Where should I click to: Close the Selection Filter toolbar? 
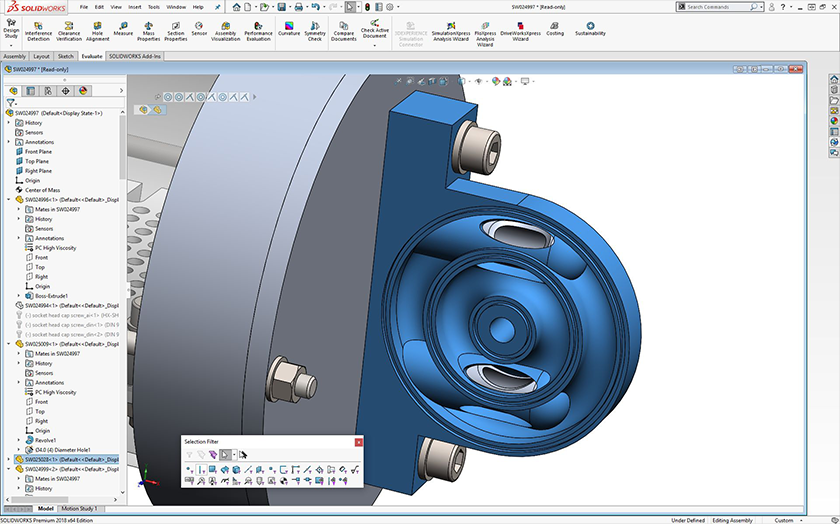358,442
